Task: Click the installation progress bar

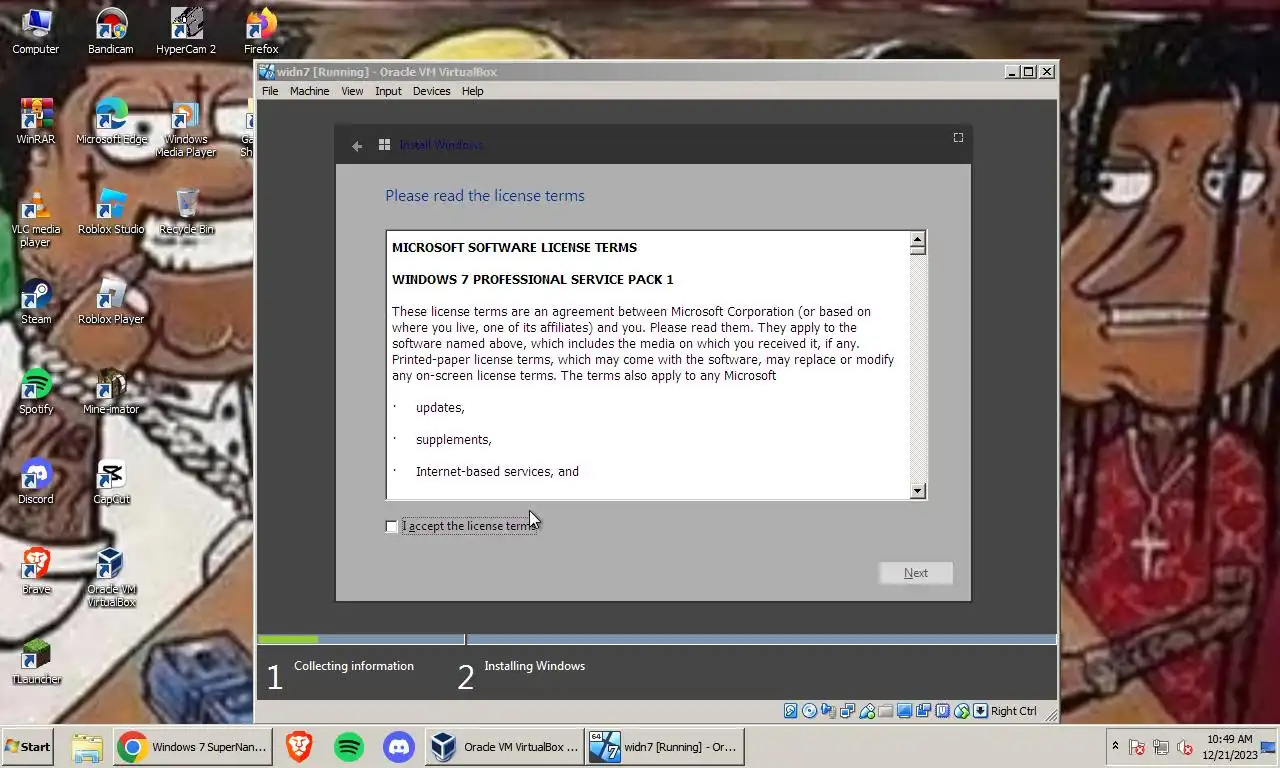Action: pyautogui.click(x=657, y=639)
